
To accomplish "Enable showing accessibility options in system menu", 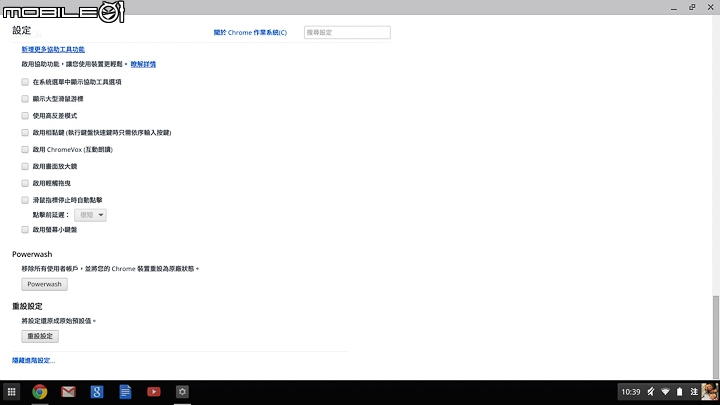I will point(25,82).
